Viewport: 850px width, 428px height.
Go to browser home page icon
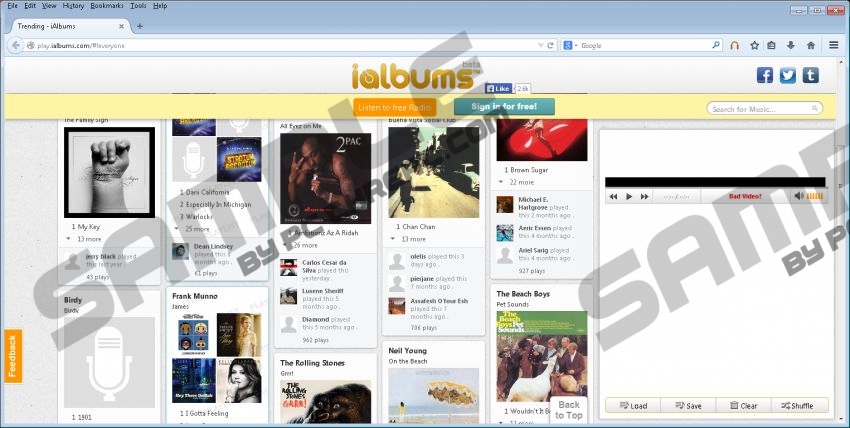click(x=810, y=45)
